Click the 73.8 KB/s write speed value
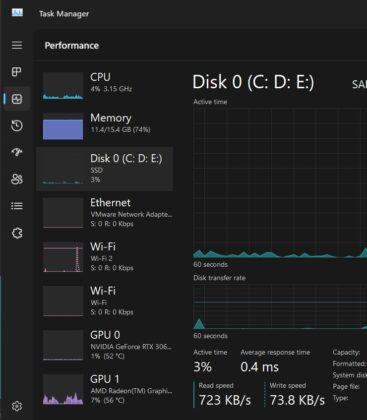The height and width of the screenshot is (420, 367). (x=297, y=400)
